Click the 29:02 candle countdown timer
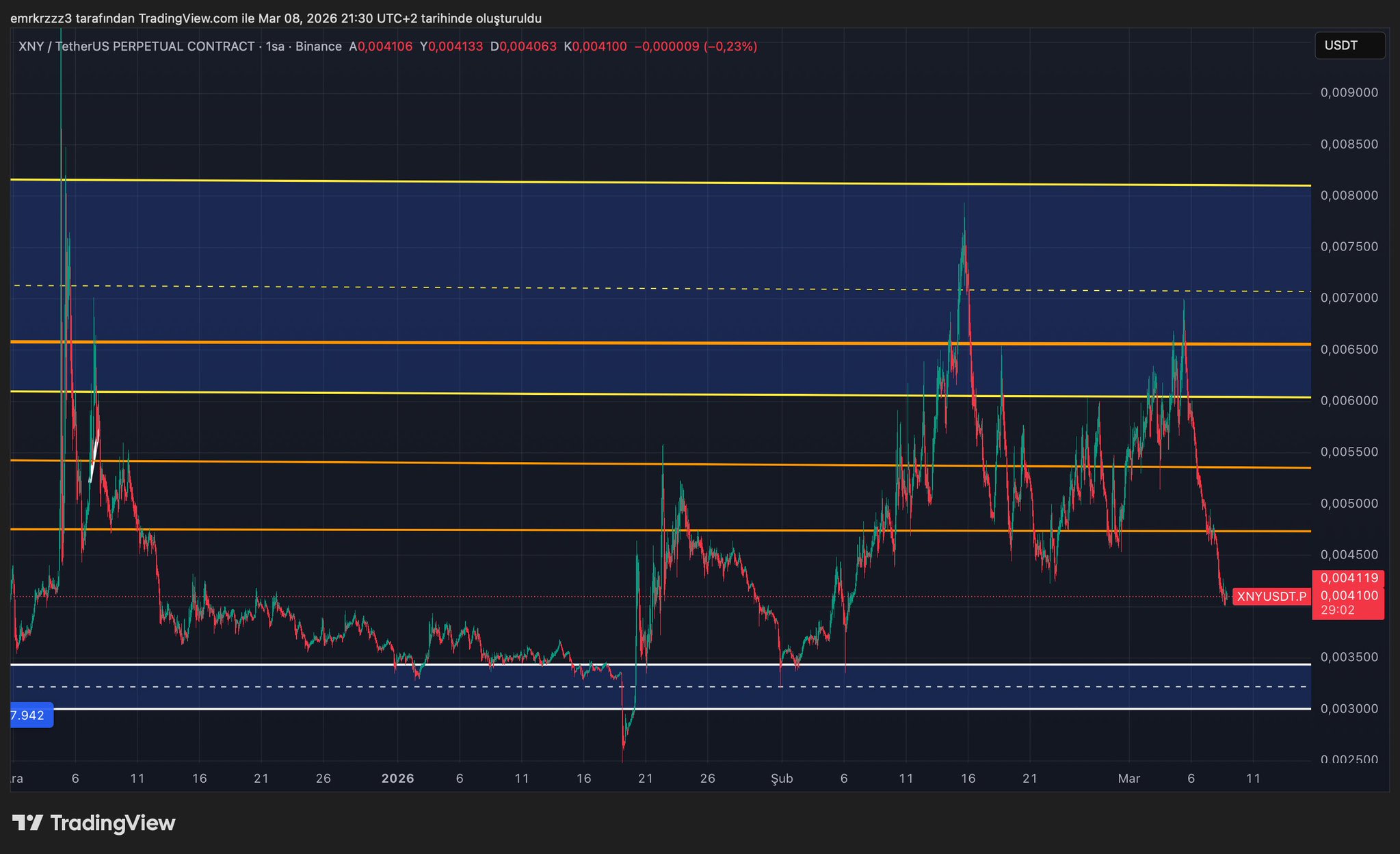The width and height of the screenshot is (1400, 854). pos(1337,610)
